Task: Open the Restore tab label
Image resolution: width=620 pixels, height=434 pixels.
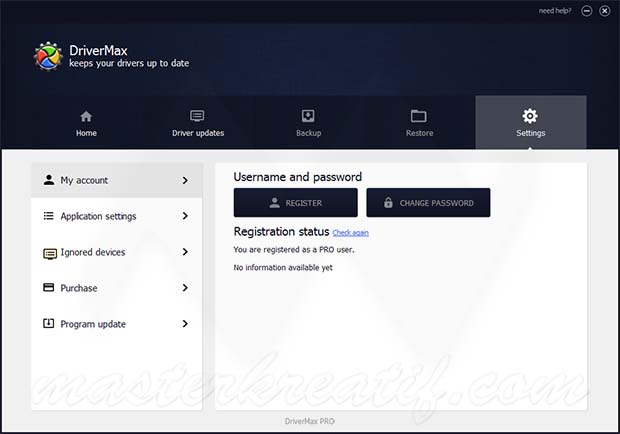Action: (x=420, y=133)
